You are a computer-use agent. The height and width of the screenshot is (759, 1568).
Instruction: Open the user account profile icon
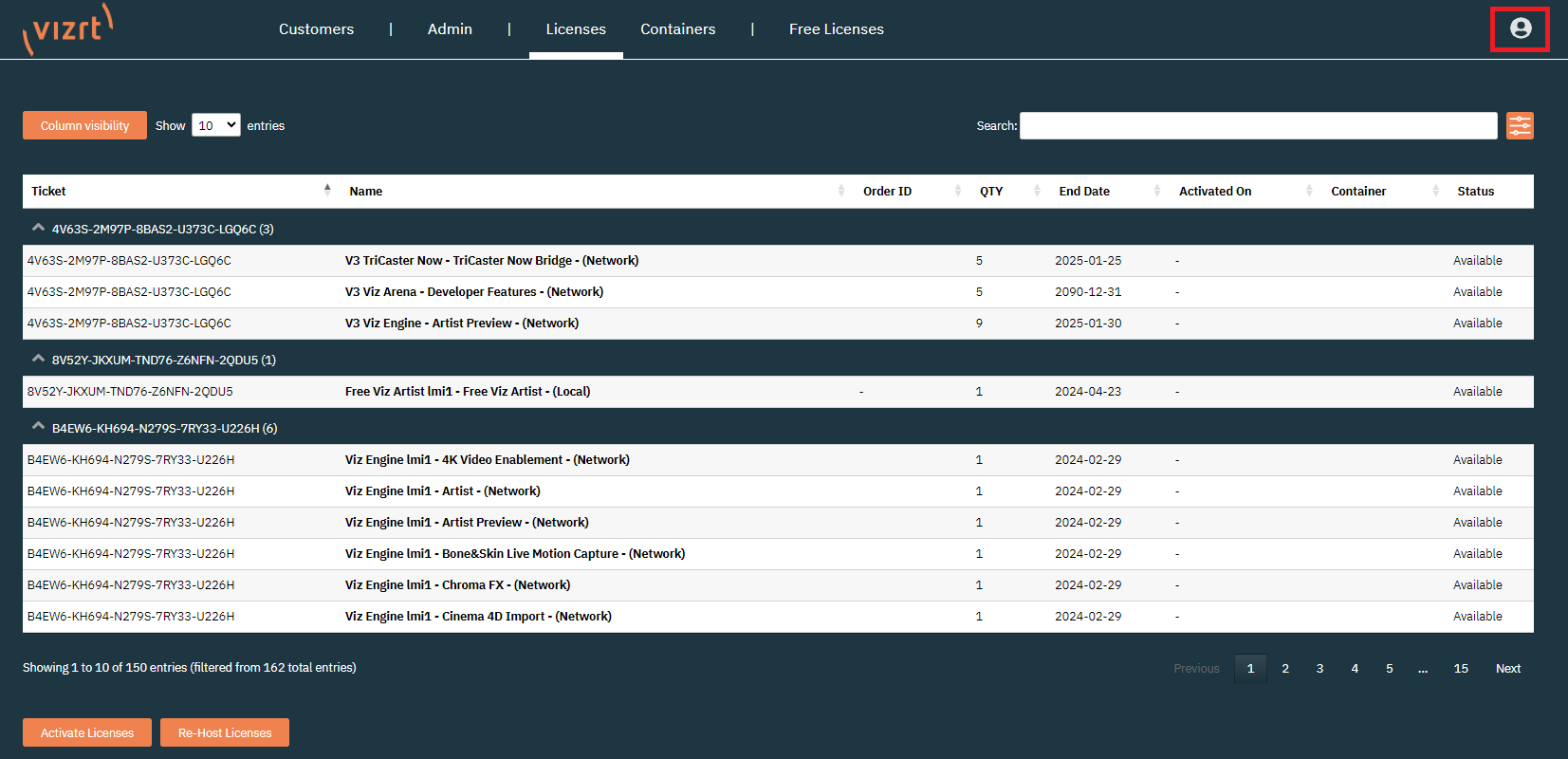click(x=1520, y=28)
